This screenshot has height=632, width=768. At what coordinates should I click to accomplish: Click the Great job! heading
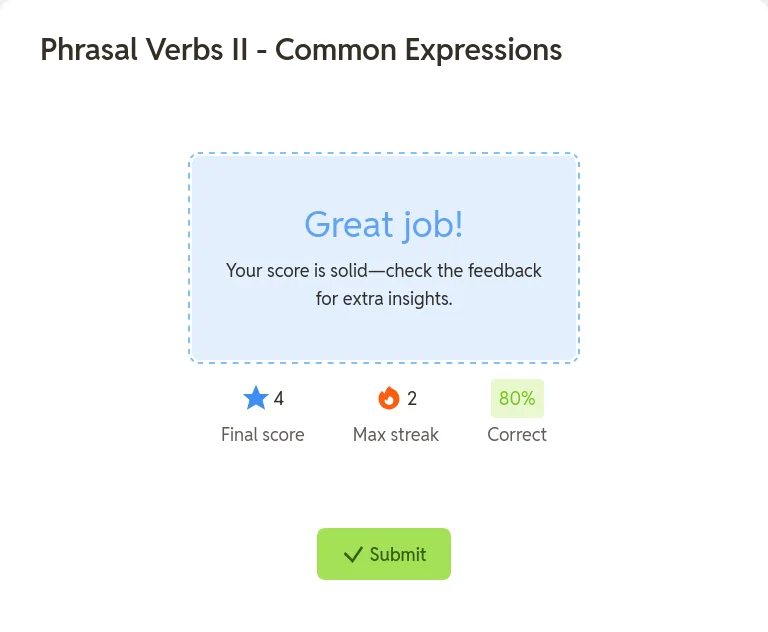[x=384, y=224]
